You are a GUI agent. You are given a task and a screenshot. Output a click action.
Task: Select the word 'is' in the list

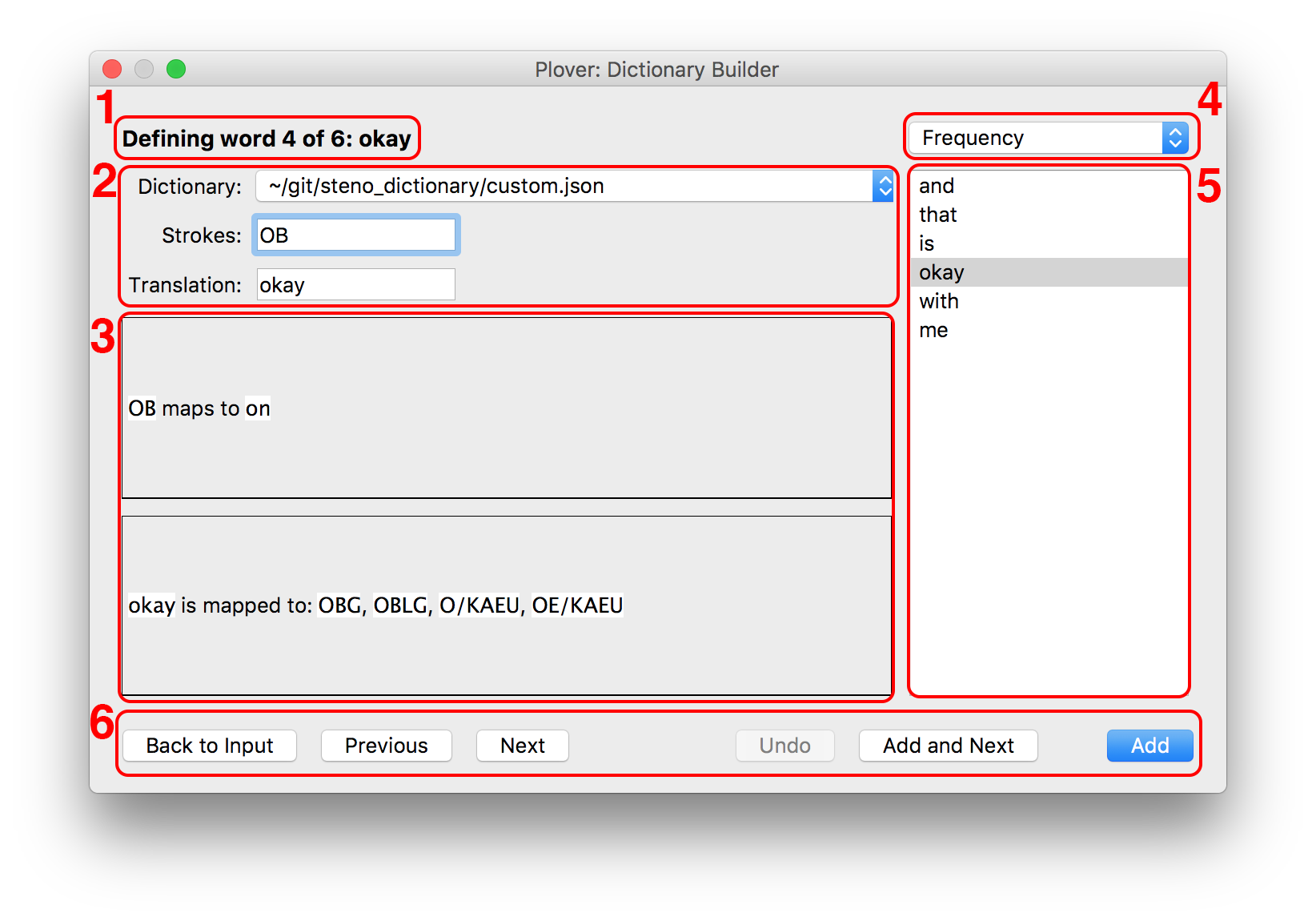[x=926, y=243]
